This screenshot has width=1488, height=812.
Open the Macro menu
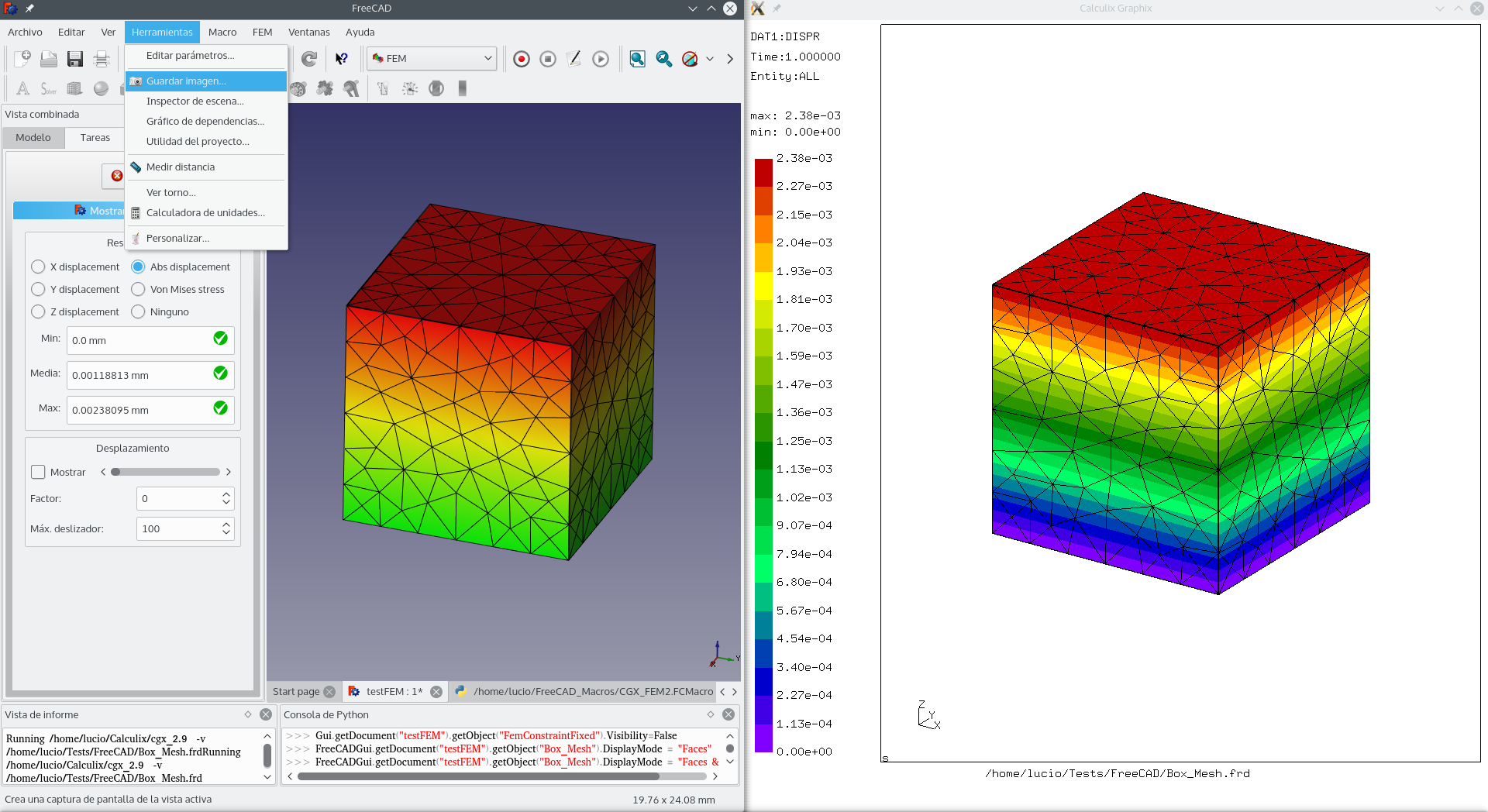[222, 32]
